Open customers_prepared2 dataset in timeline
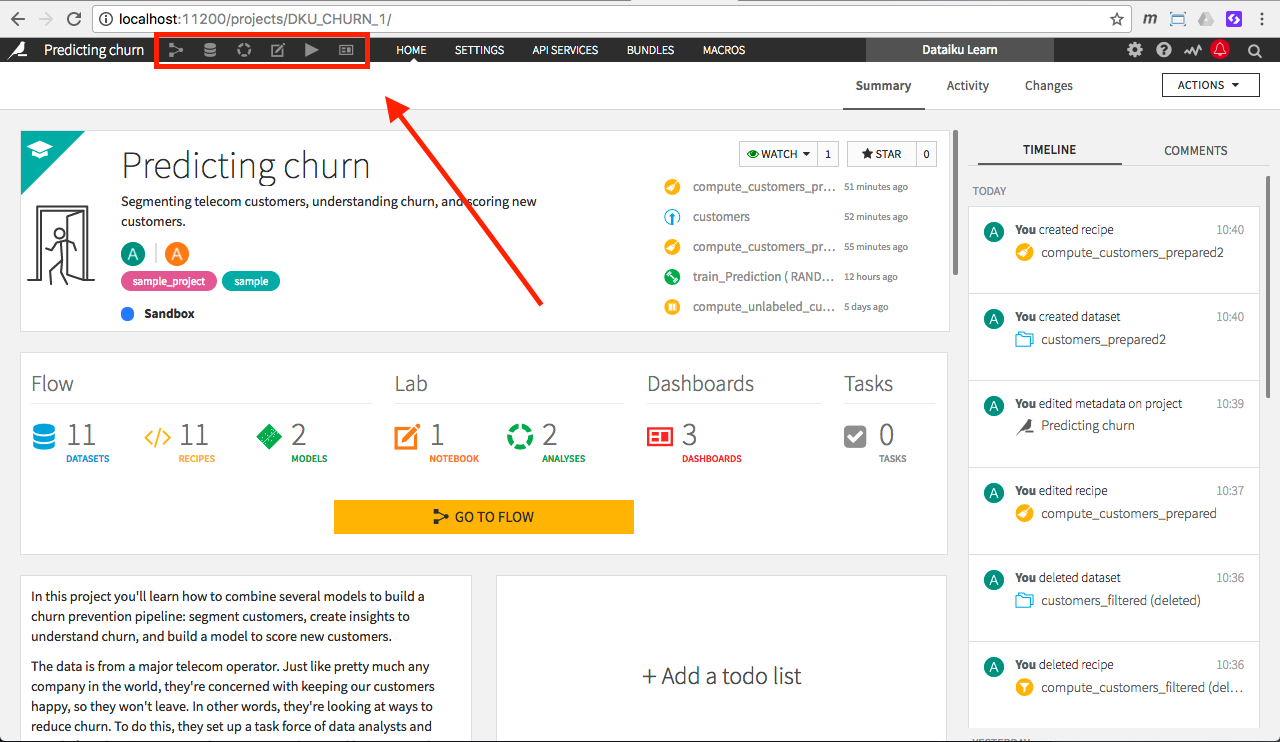This screenshot has width=1280, height=742. click(x=1103, y=340)
